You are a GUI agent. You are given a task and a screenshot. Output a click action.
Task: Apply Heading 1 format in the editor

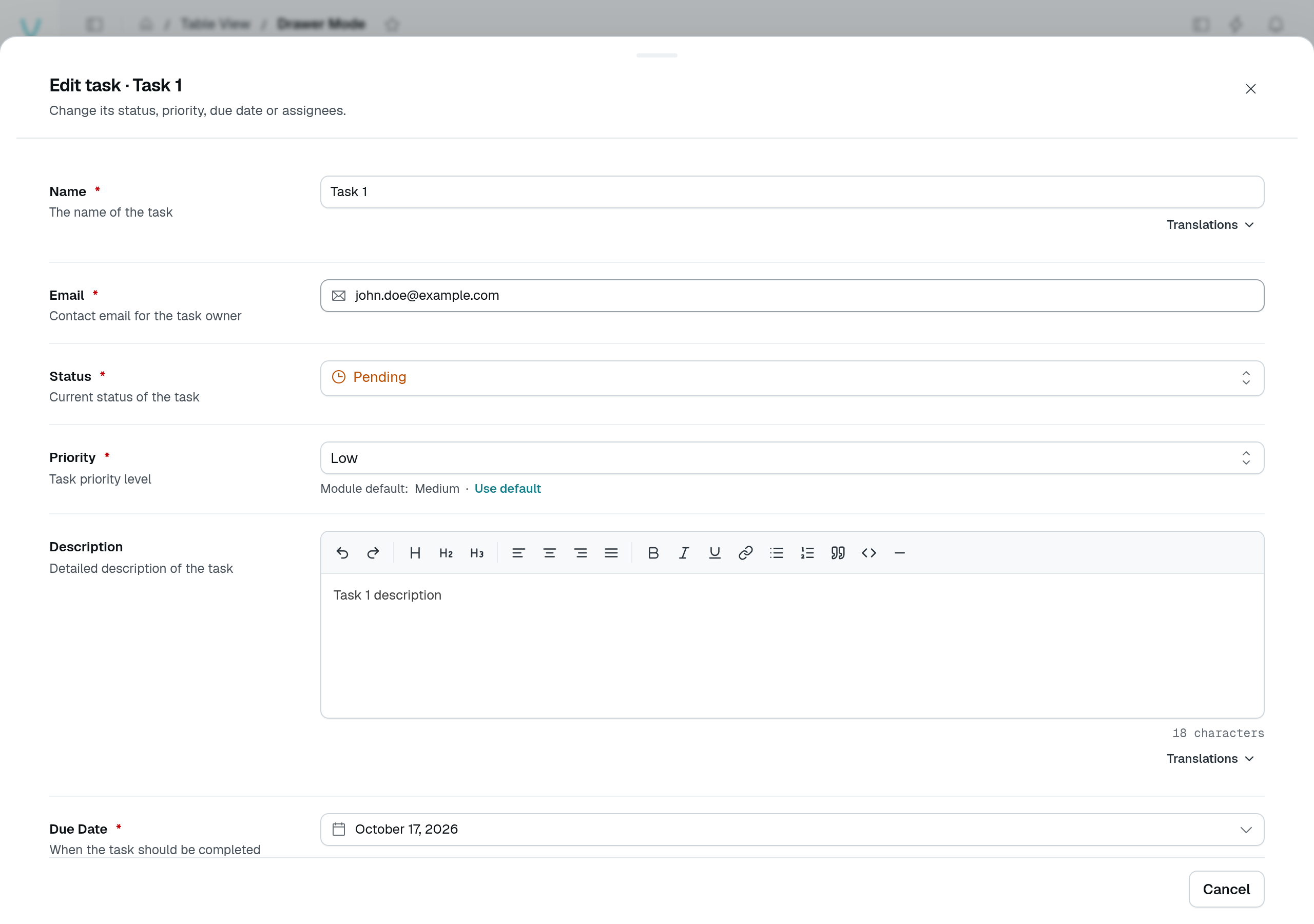415,552
